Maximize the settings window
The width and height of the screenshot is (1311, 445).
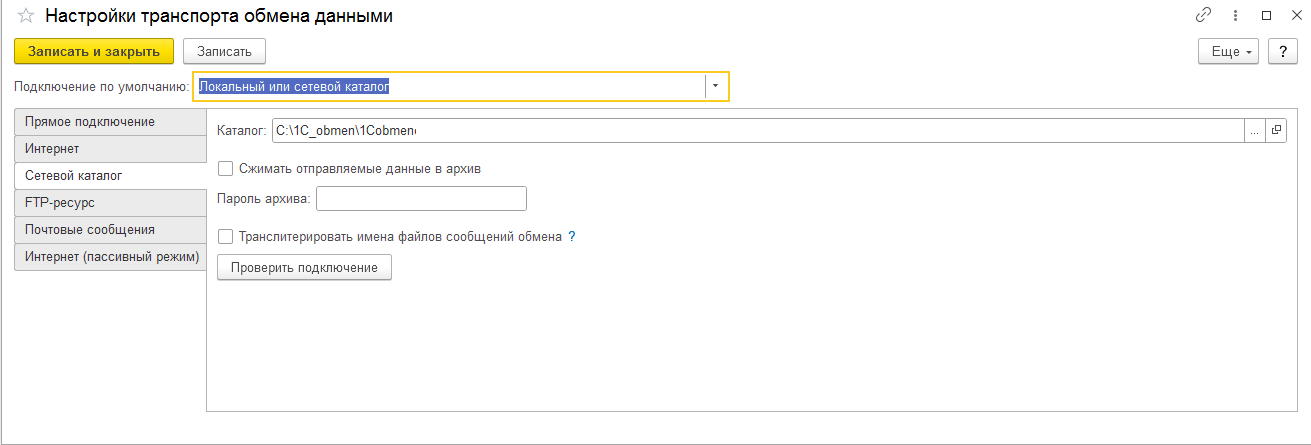tap(1266, 16)
